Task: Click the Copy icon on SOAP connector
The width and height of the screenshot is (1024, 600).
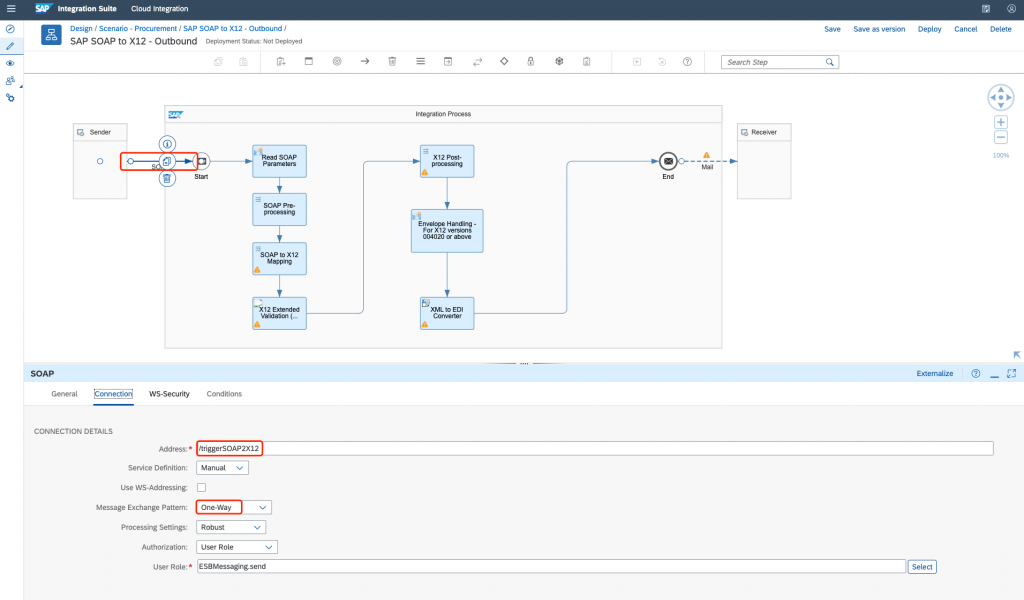Action: pos(167,161)
